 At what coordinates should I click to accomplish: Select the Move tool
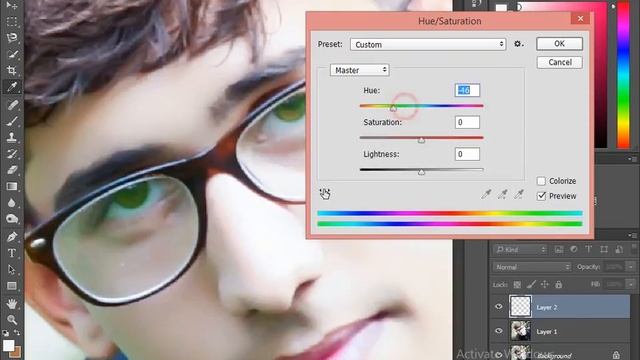coord(12,5)
